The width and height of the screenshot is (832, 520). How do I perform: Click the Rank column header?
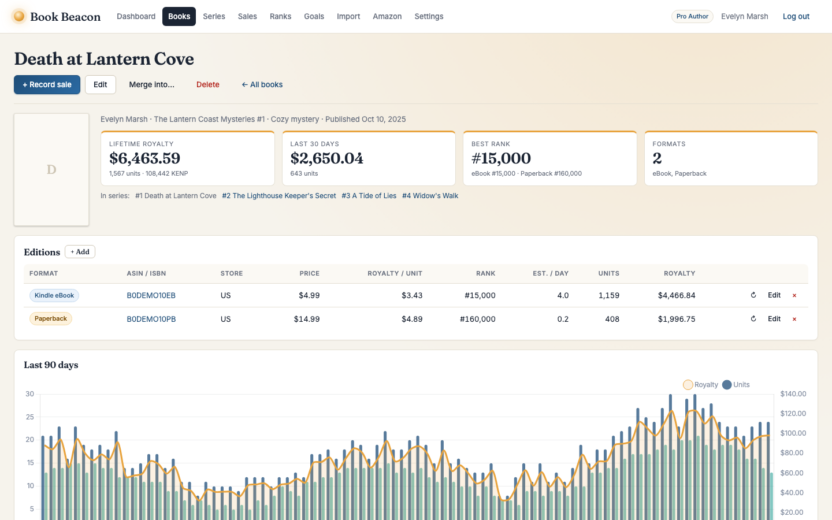[x=485, y=274]
